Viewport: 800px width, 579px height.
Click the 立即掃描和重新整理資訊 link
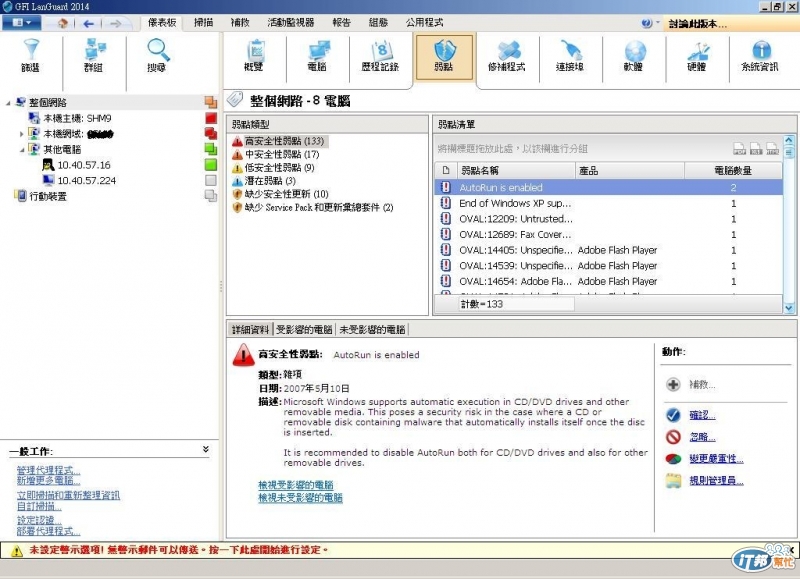coord(68,495)
